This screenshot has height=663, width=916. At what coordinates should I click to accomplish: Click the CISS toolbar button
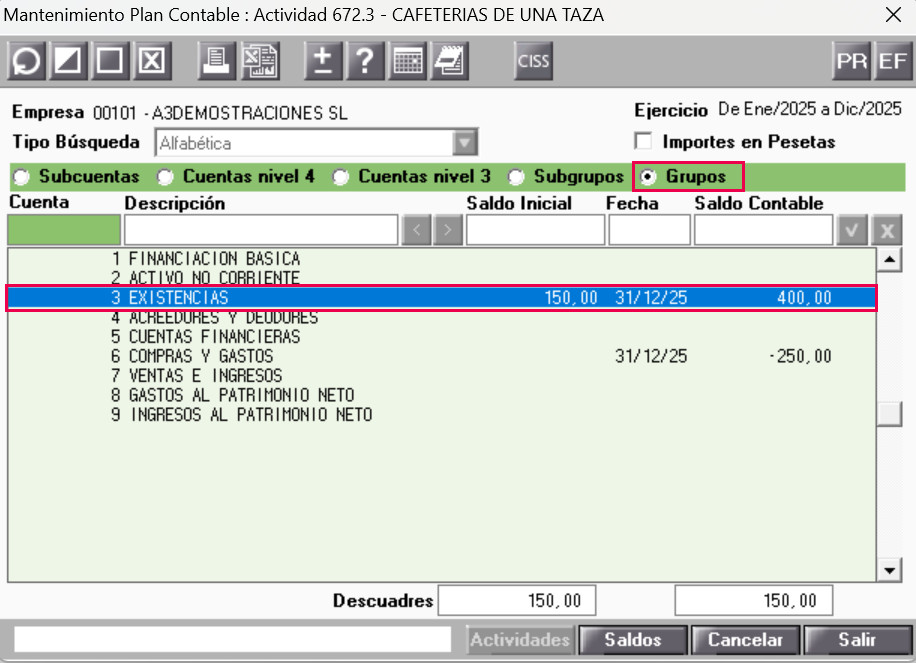(533, 61)
